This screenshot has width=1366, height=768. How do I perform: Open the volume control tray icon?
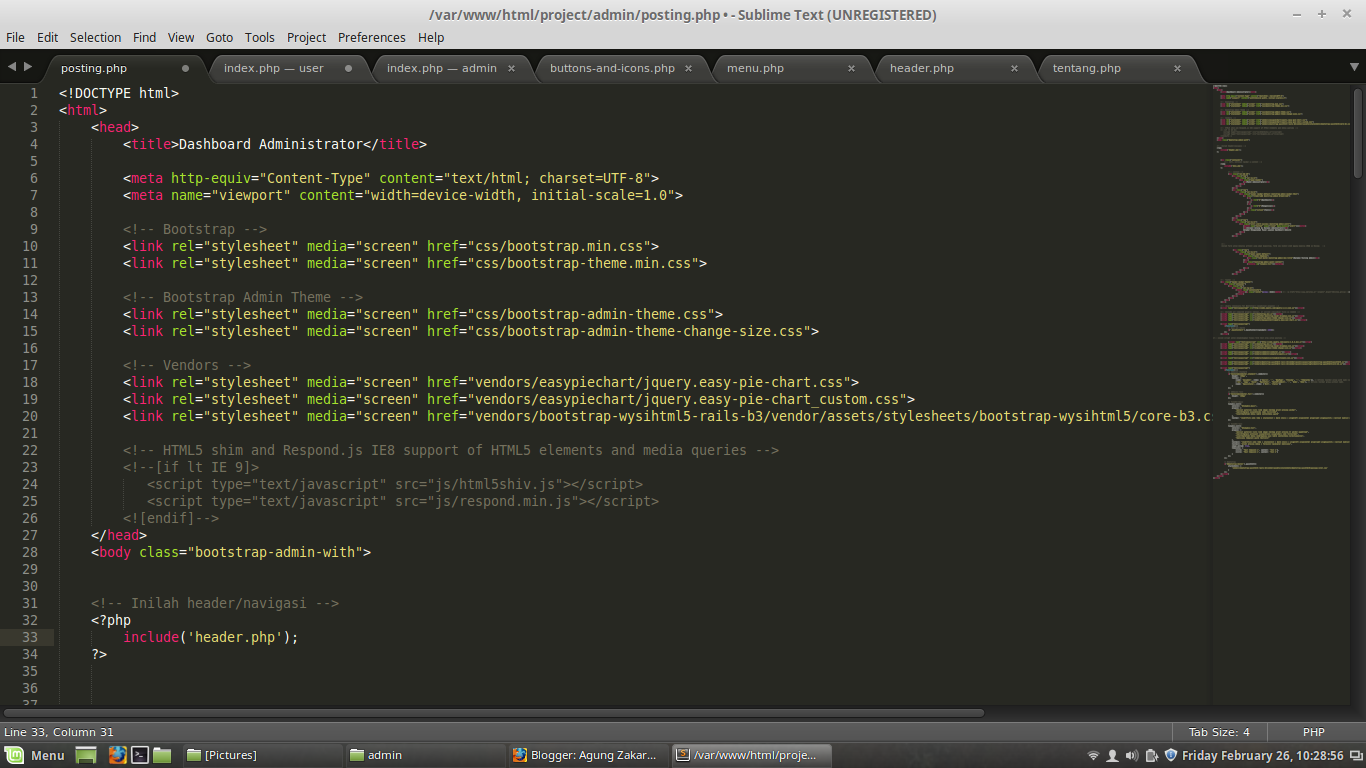tap(1132, 756)
